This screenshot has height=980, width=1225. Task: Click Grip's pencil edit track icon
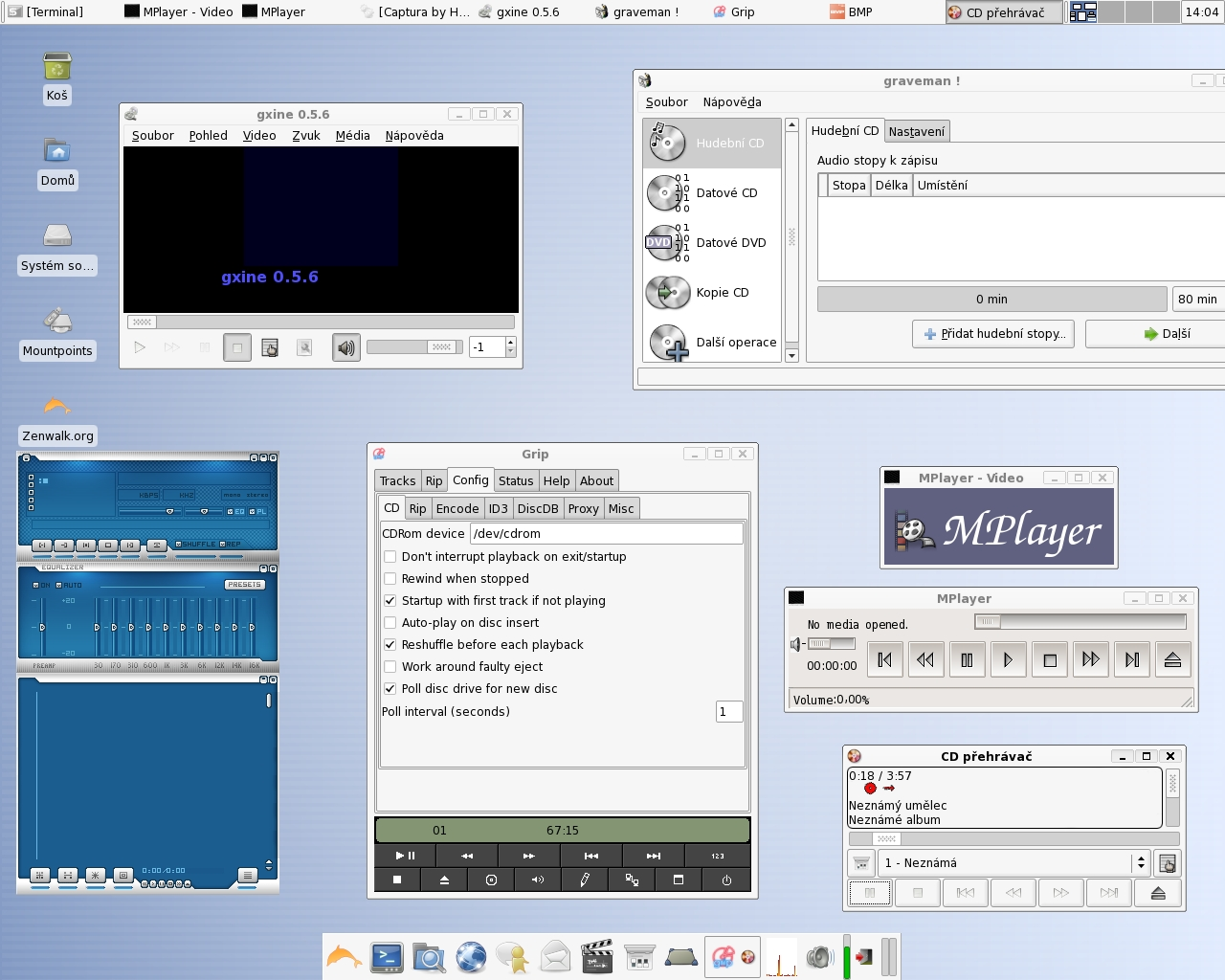tap(585, 880)
